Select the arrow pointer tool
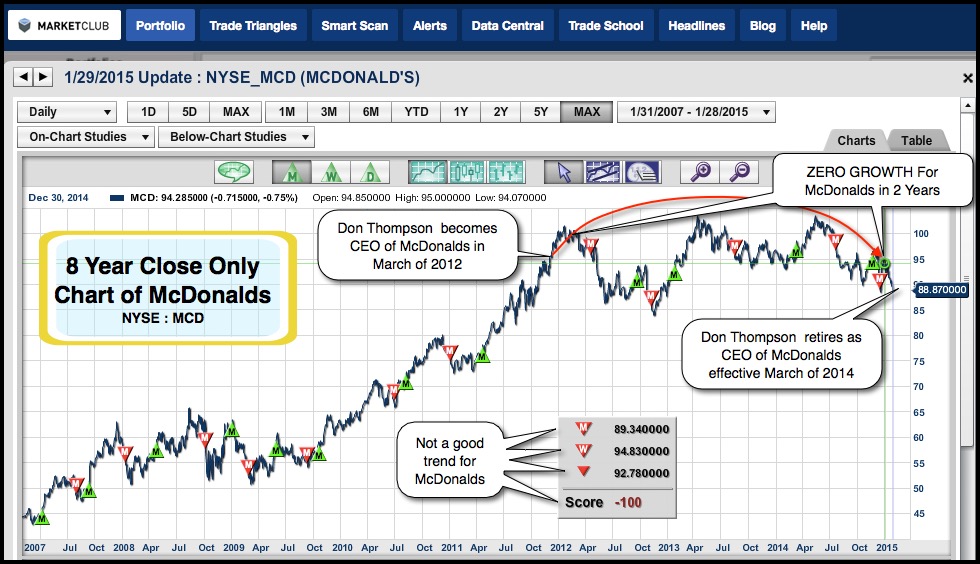The image size is (980, 564). 563,172
